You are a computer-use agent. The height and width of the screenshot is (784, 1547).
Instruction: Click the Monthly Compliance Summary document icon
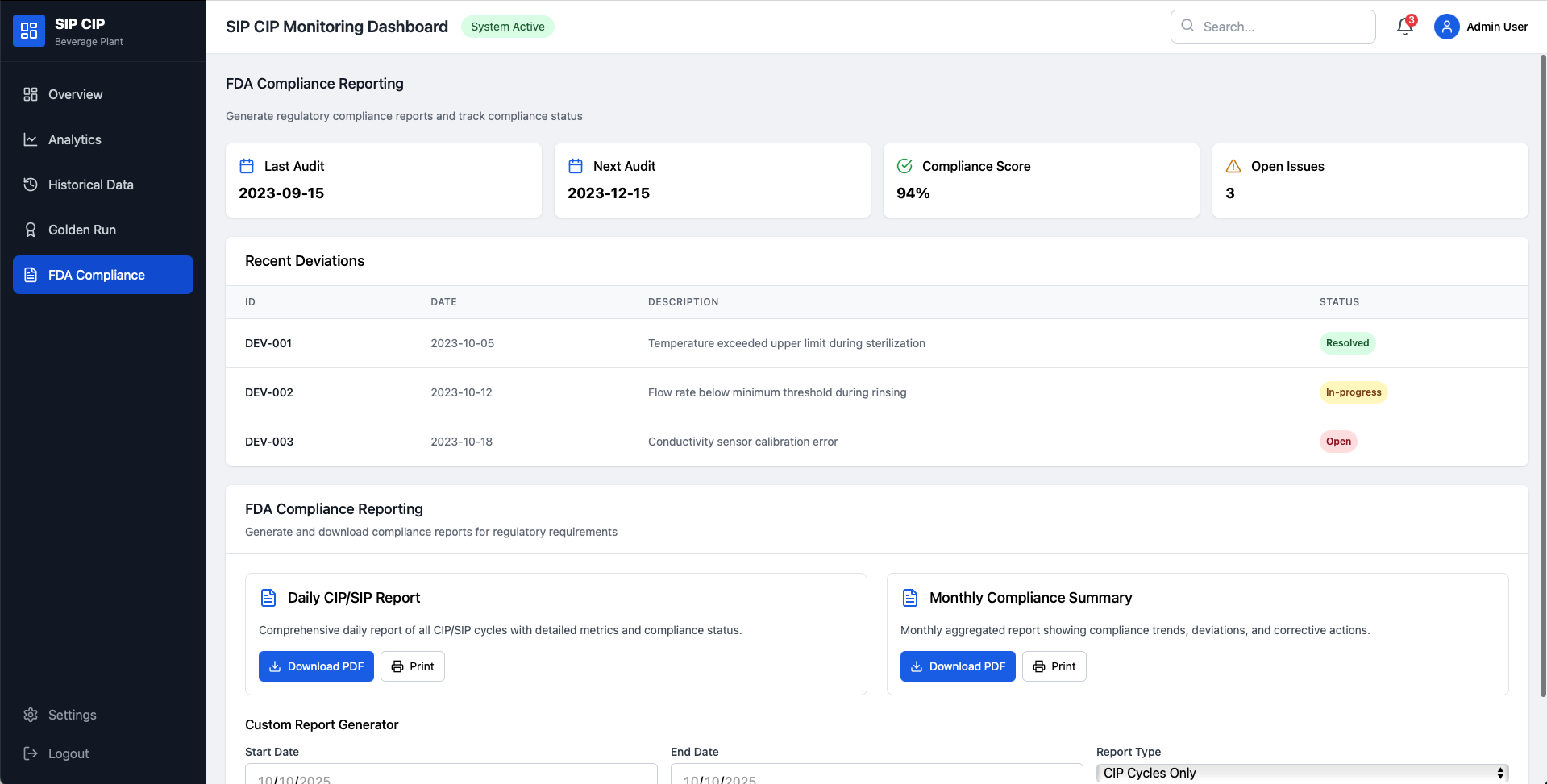[910, 598]
